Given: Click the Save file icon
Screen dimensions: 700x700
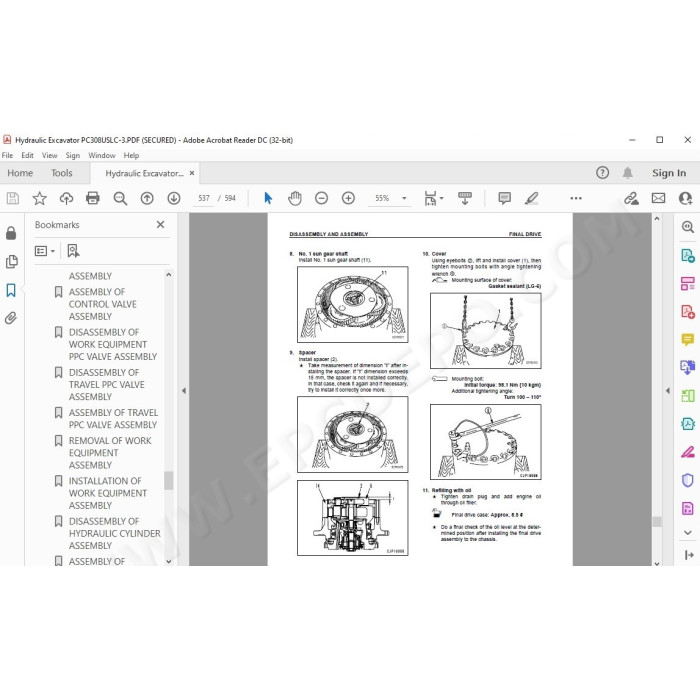Looking at the screenshot, I should pyautogui.click(x=12, y=198).
